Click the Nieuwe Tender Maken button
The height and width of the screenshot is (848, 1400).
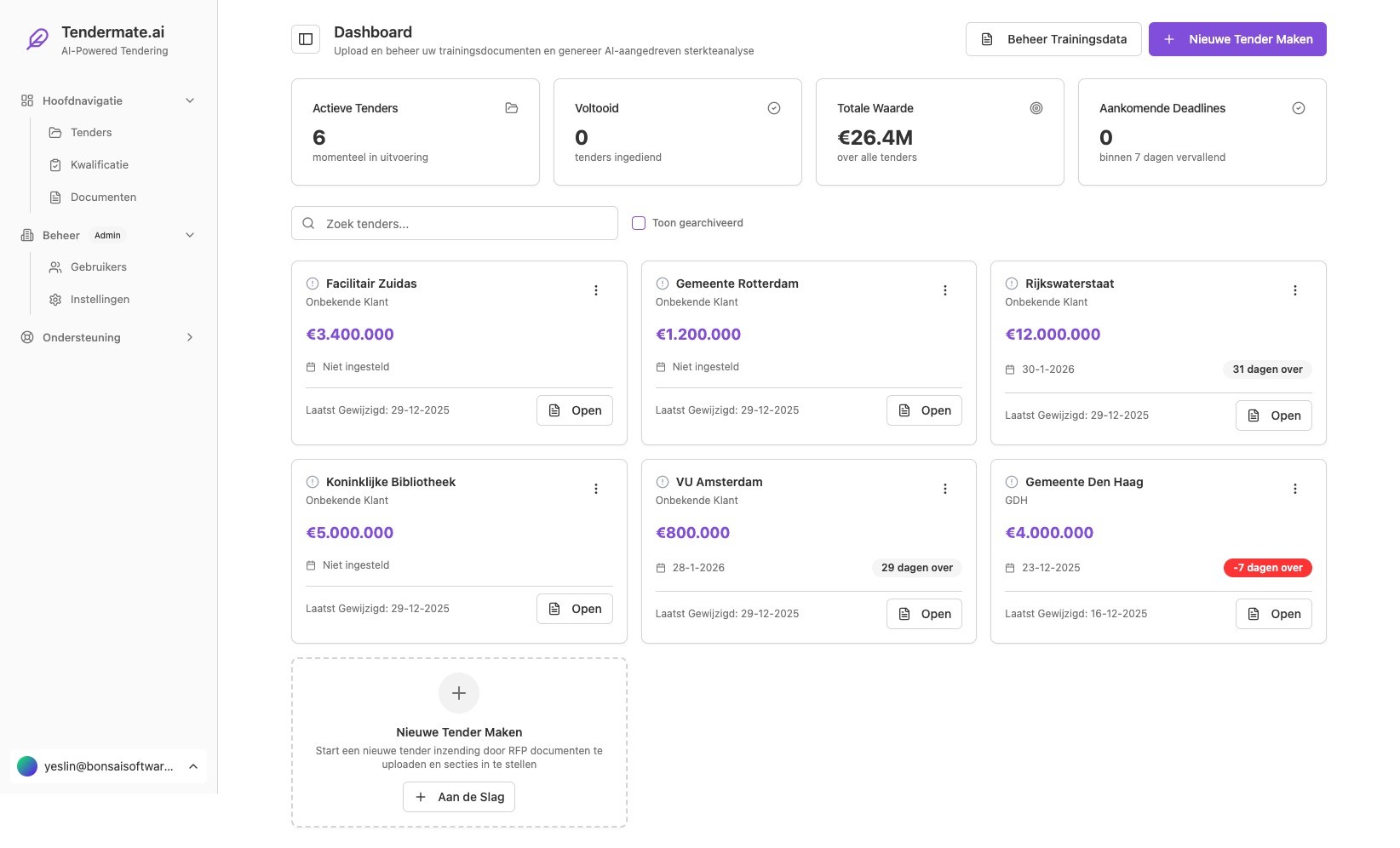coord(1237,39)
